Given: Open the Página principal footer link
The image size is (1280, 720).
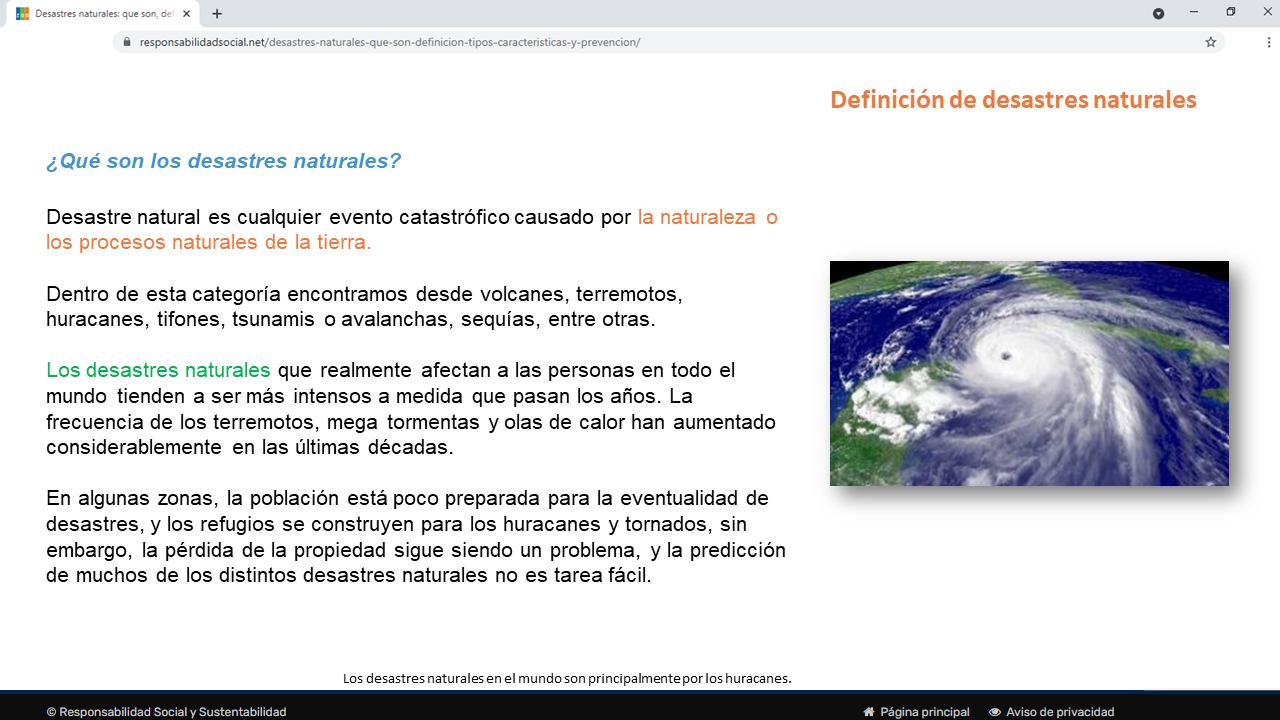Looking at the screenshot, I should tap(924, 712).
